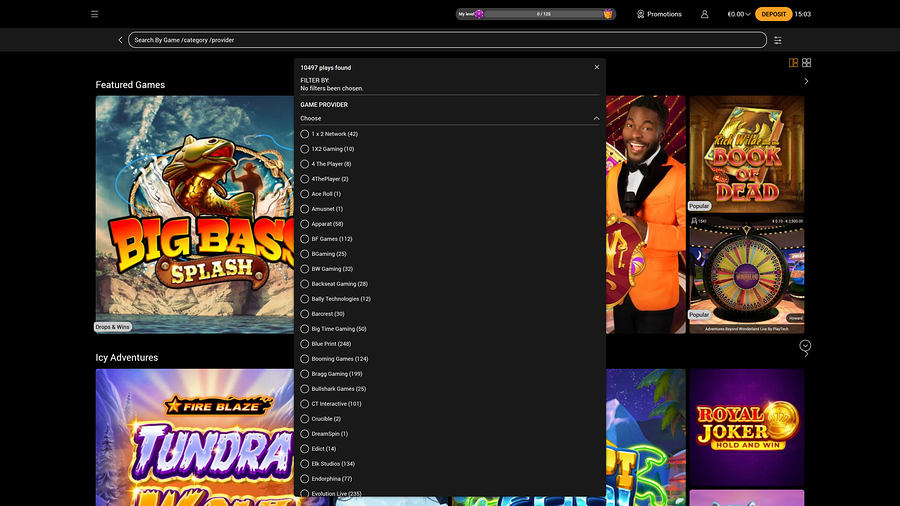Screen dimensions: 900x506
Task: Select the Bragg Gaming provider entry
Action: point(305,374)
